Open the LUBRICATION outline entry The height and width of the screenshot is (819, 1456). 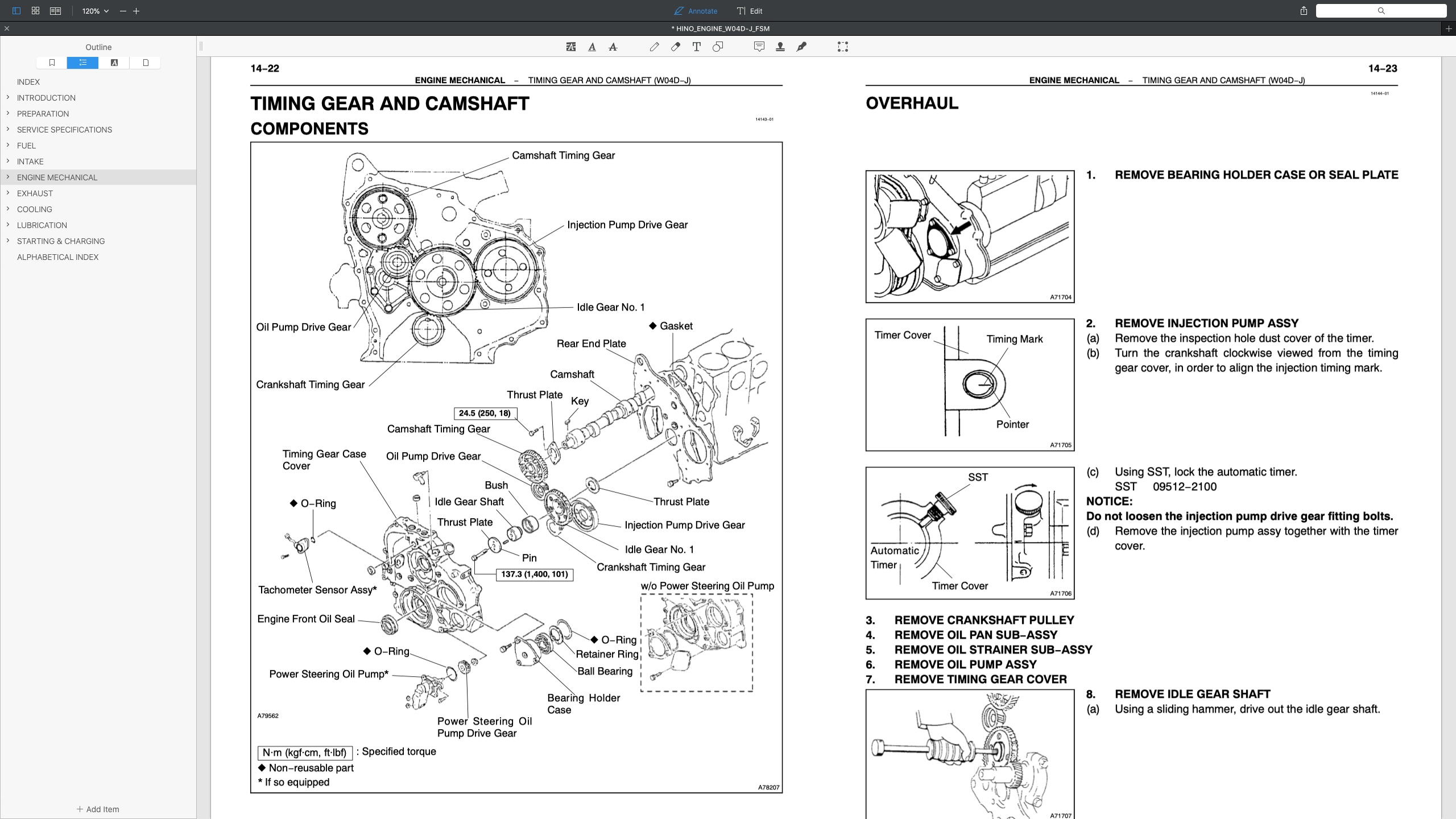pyautogui.click(x=42, y=225)
